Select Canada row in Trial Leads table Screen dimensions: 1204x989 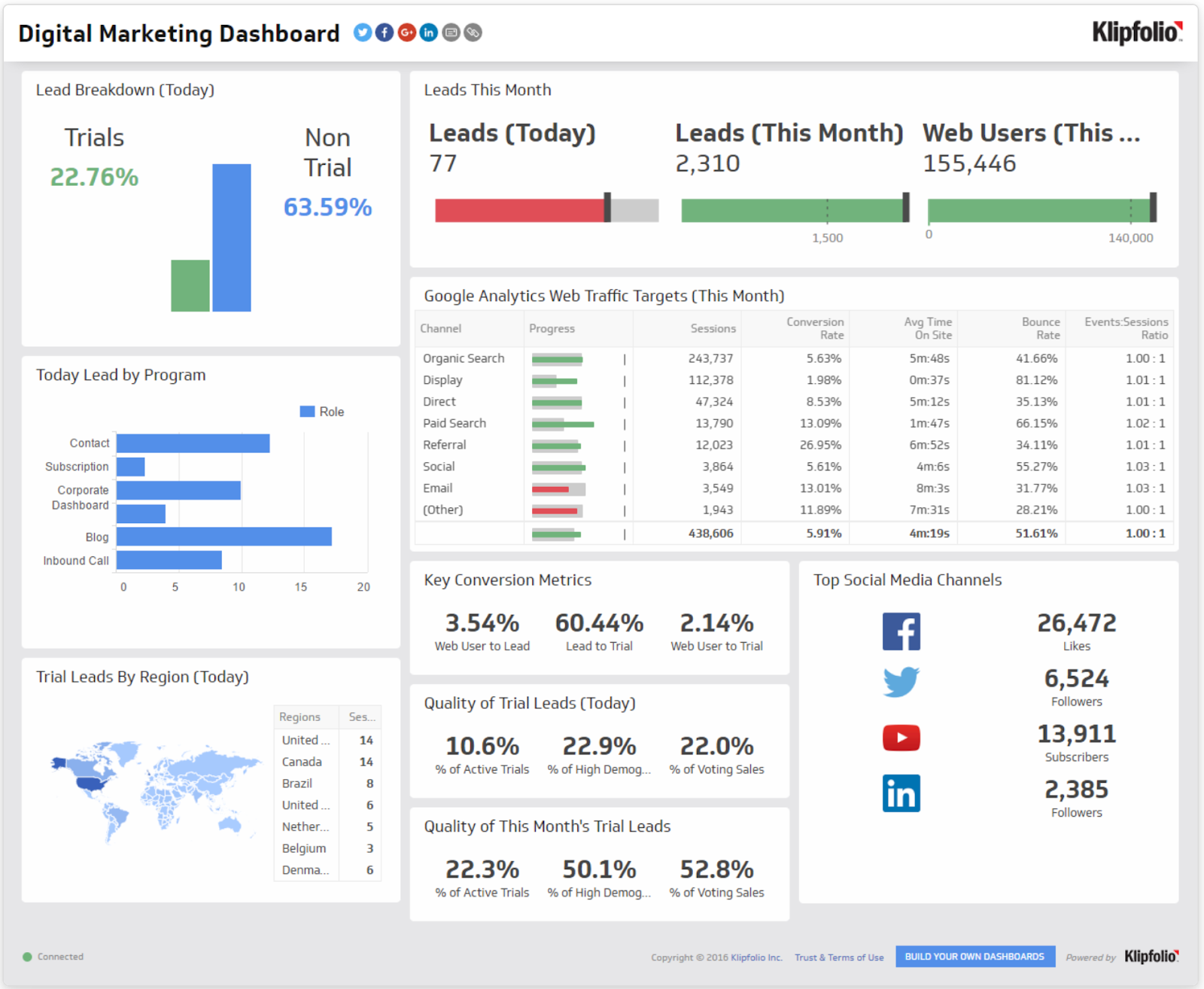[303, 762]
